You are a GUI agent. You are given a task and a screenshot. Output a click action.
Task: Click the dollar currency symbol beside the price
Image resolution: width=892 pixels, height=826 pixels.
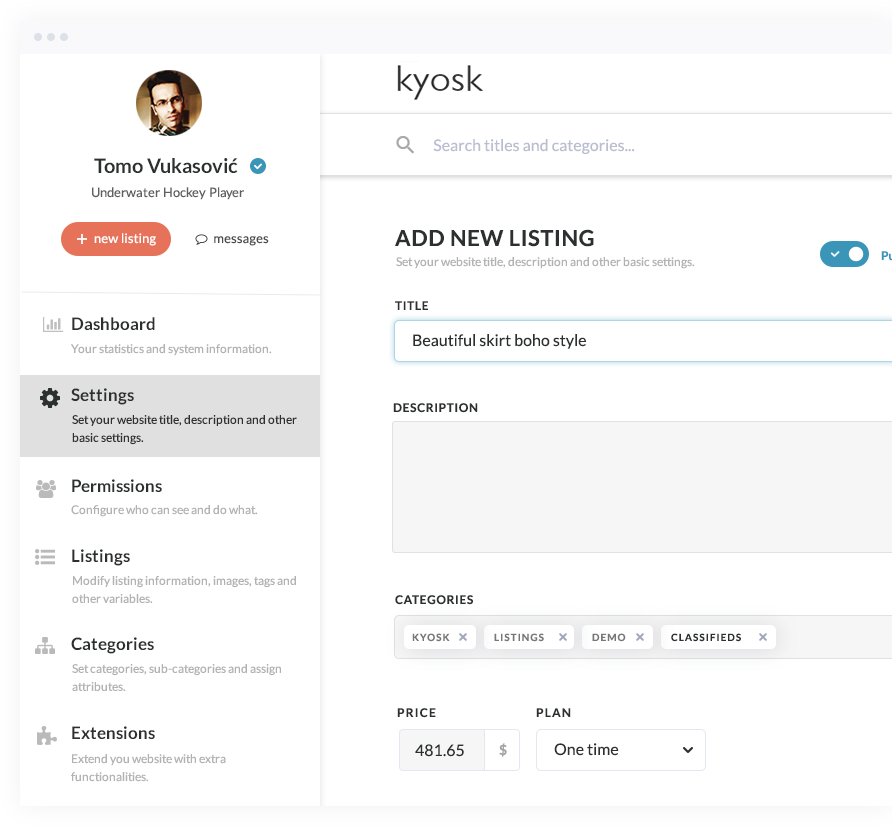505,750
